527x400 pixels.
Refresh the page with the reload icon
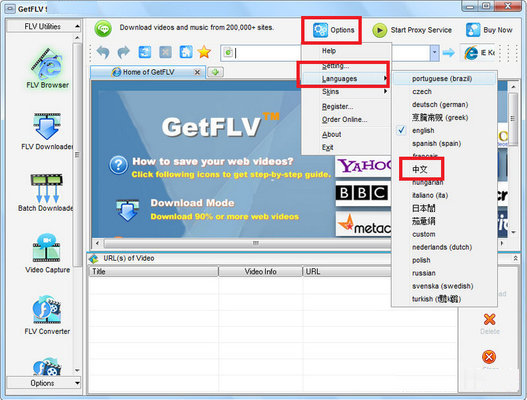tap(145, 52)
